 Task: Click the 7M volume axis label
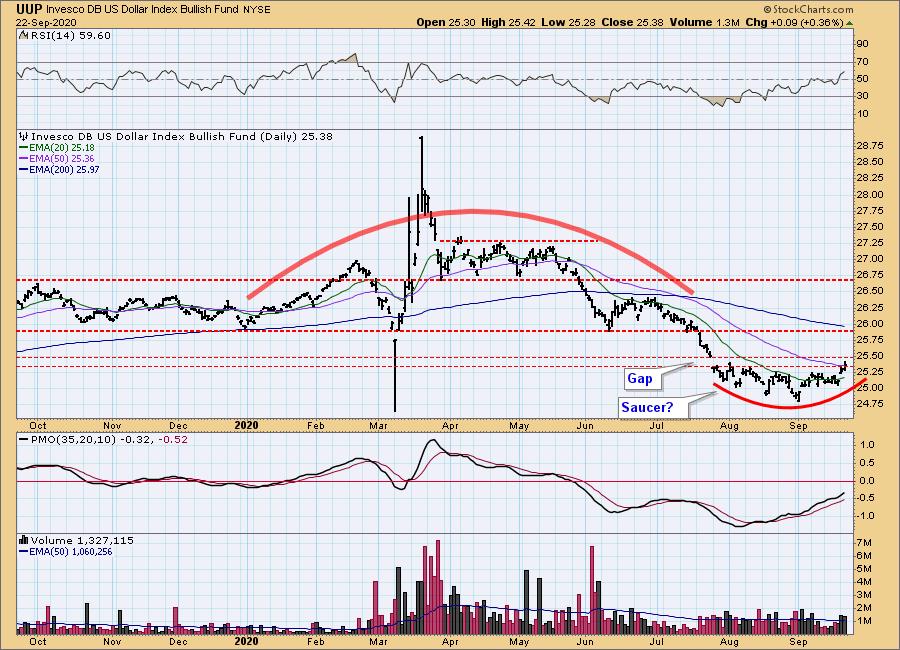[864, 543]
